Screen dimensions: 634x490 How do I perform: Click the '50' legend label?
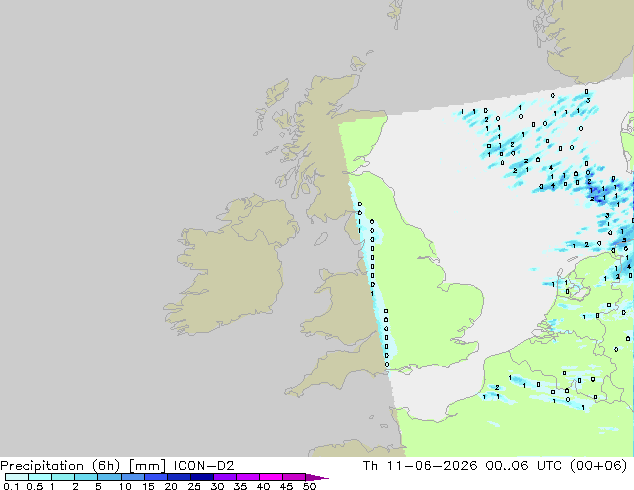click(309, 486)
